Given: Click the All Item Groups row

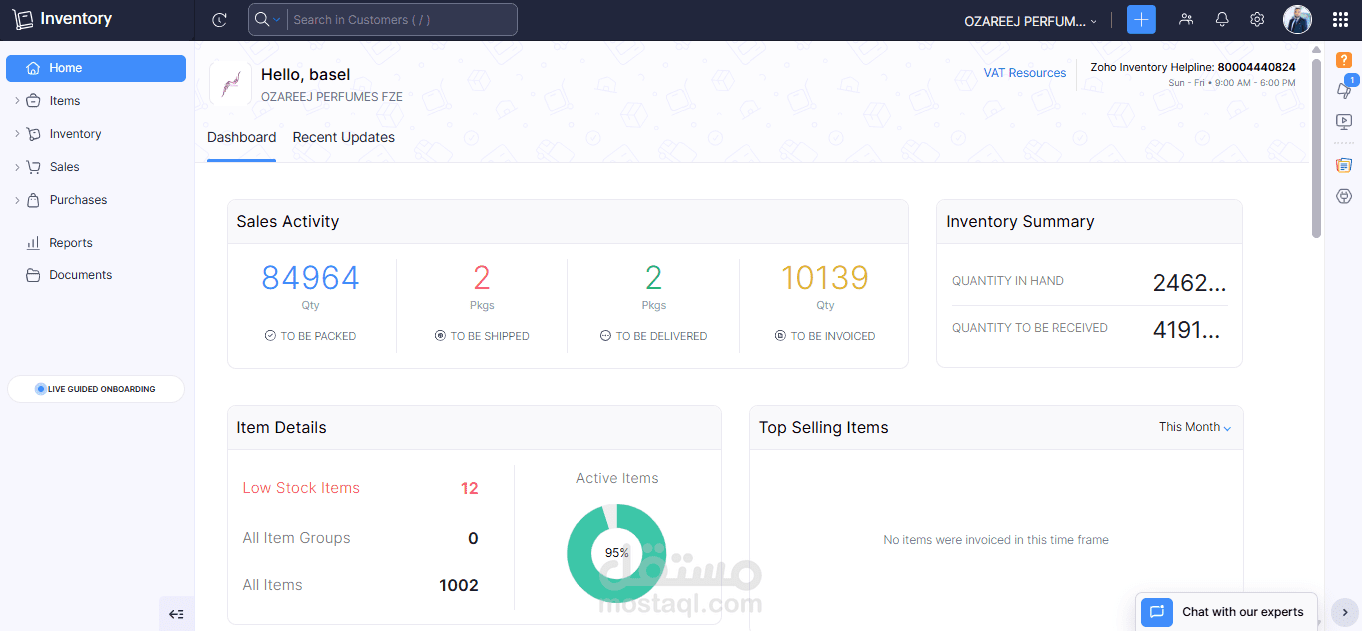Looking at the screenshot, I should (x=360, y=538).
